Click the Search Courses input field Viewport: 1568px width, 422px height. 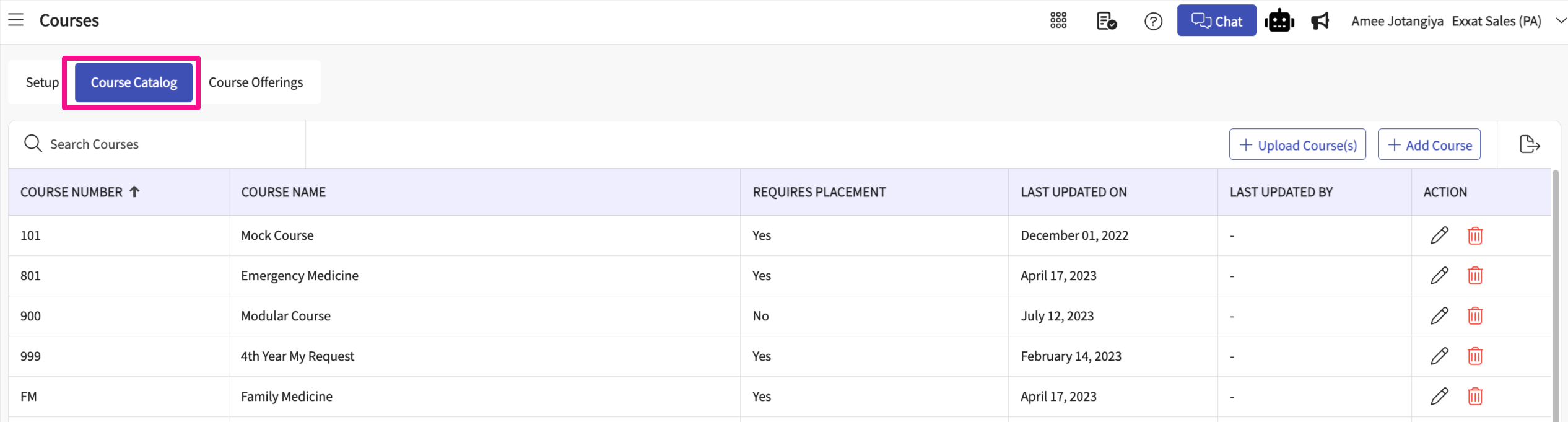tap(161, 144)
